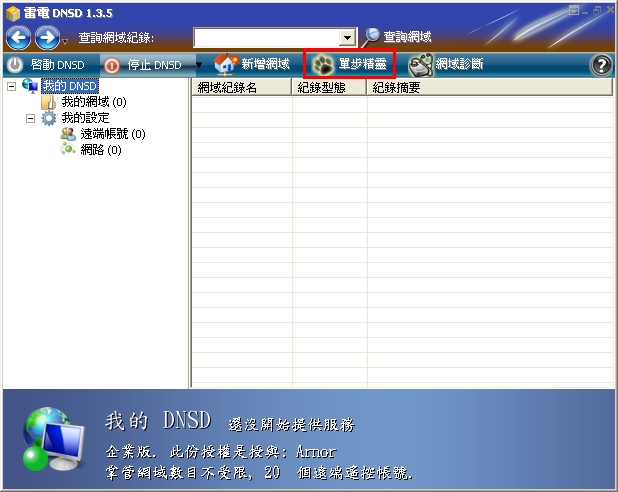
Task: Open the query record combo box arrow
Action: 347,38
